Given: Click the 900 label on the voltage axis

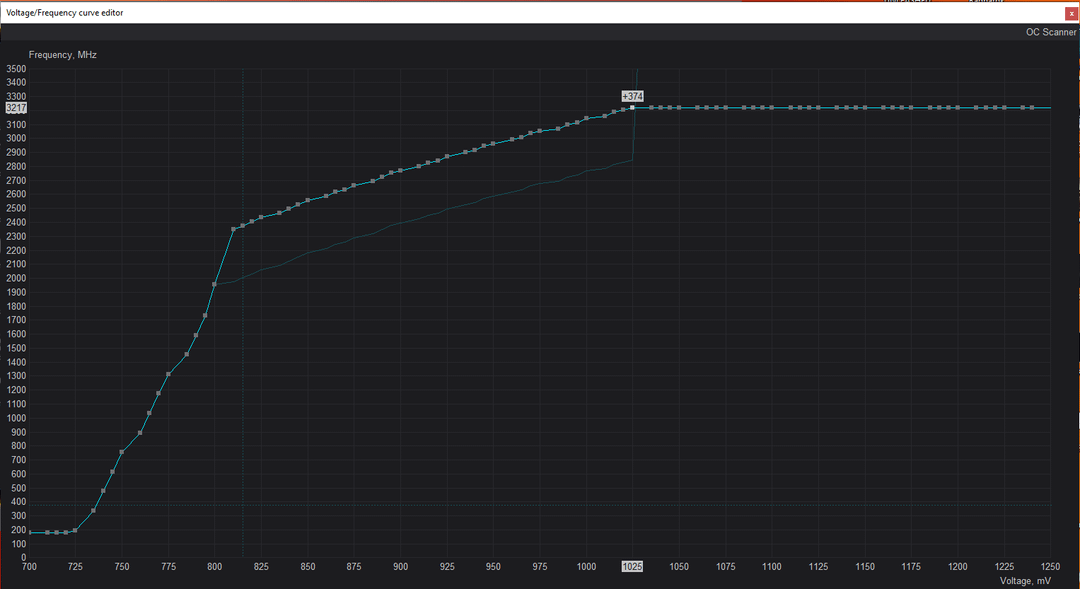Looking at the screenshot, I should 400,567.
